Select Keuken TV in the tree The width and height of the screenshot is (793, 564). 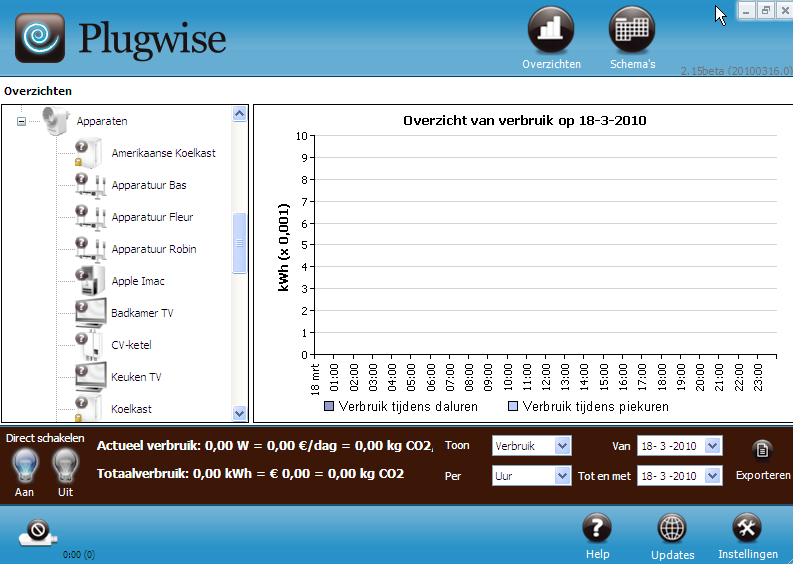pyautogui.click(x=137, y=377)
